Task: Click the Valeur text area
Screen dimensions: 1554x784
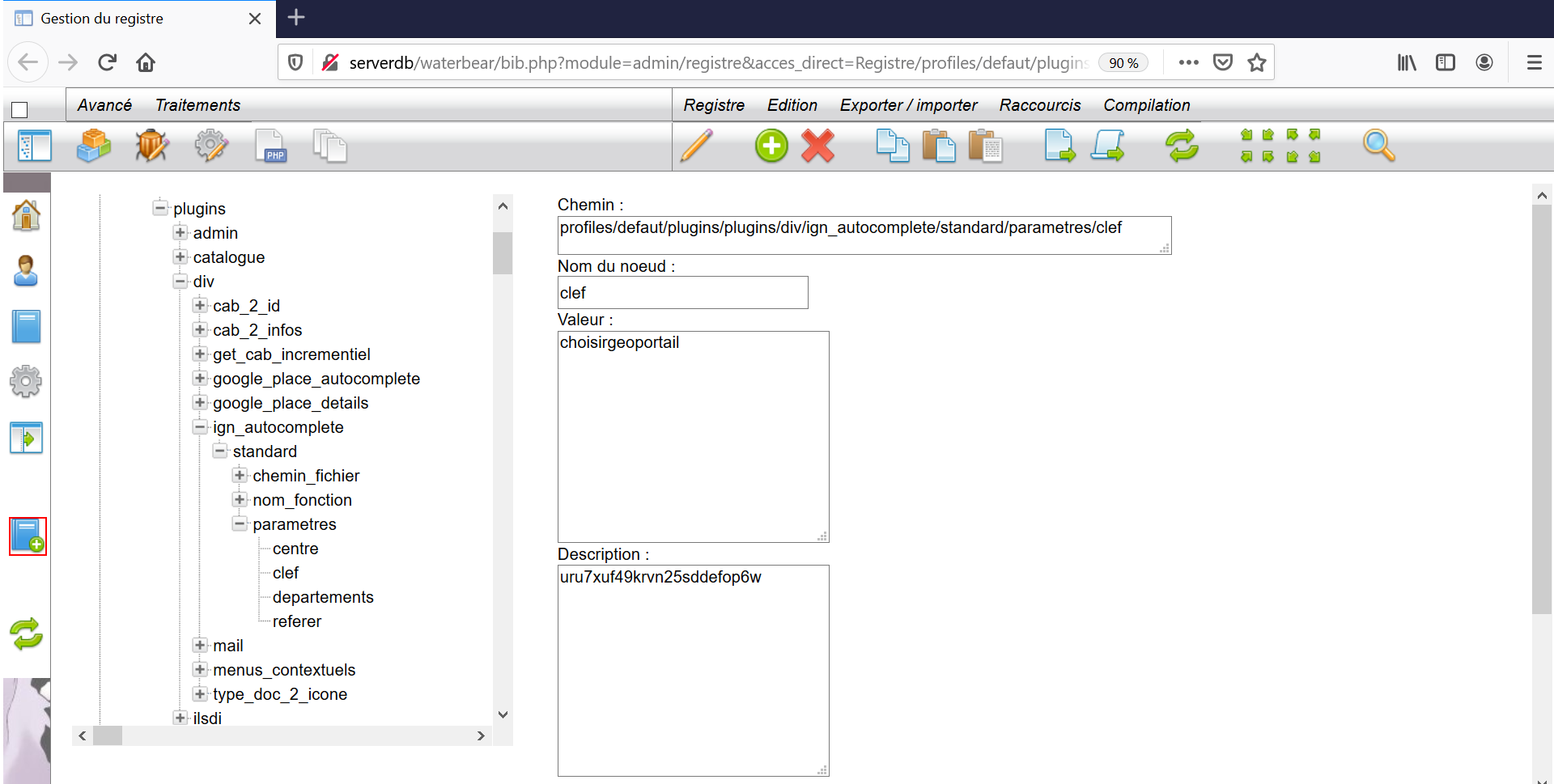Action: [693, 437]
